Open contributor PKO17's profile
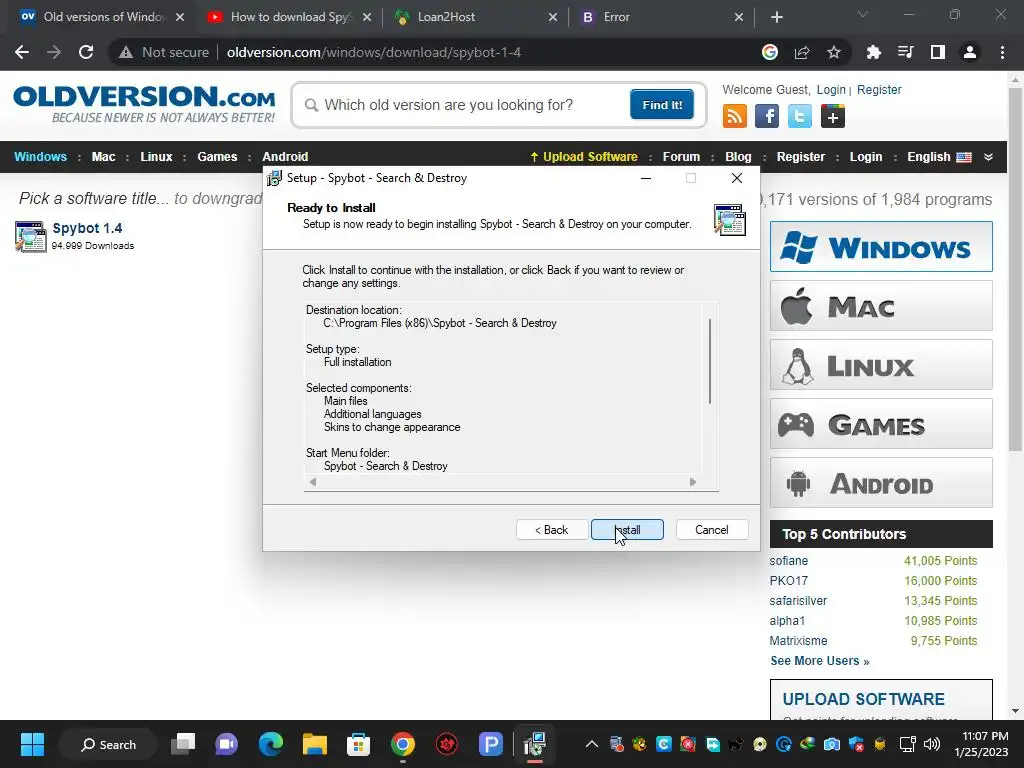 click(x=788, y=581)
